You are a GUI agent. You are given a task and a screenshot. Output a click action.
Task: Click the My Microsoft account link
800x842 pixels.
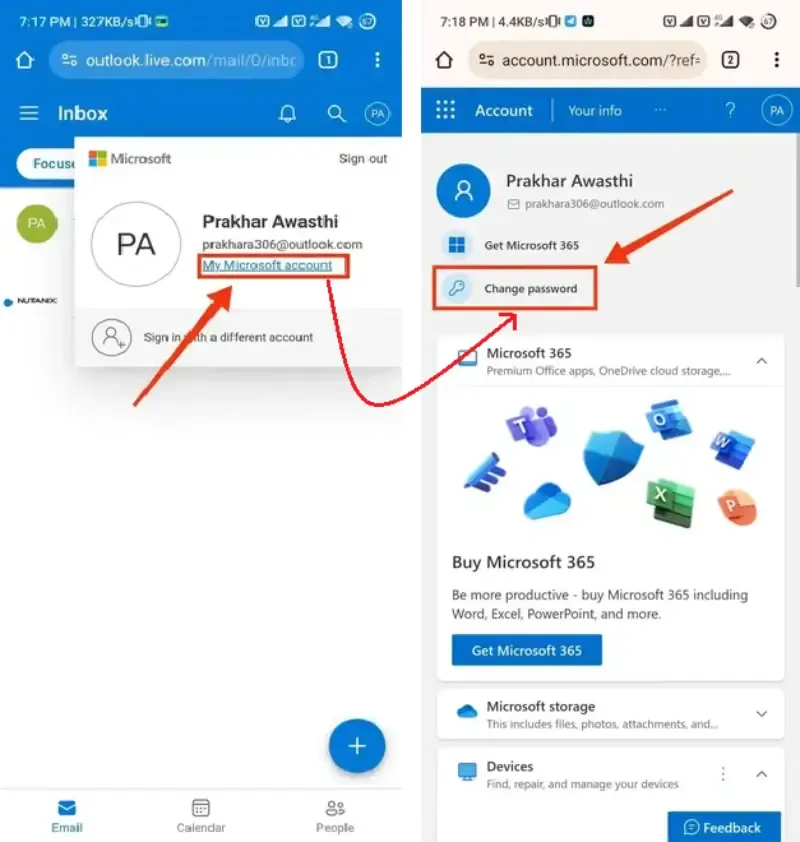click(x=267, y=265)
